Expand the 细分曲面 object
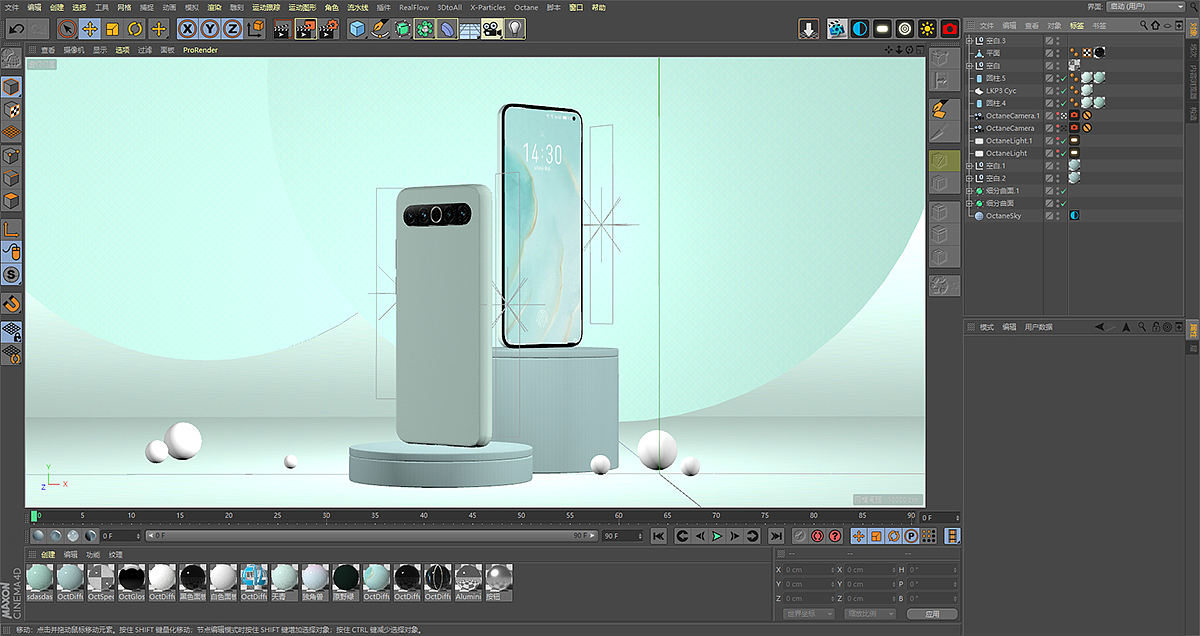 [x=969, y=203]
